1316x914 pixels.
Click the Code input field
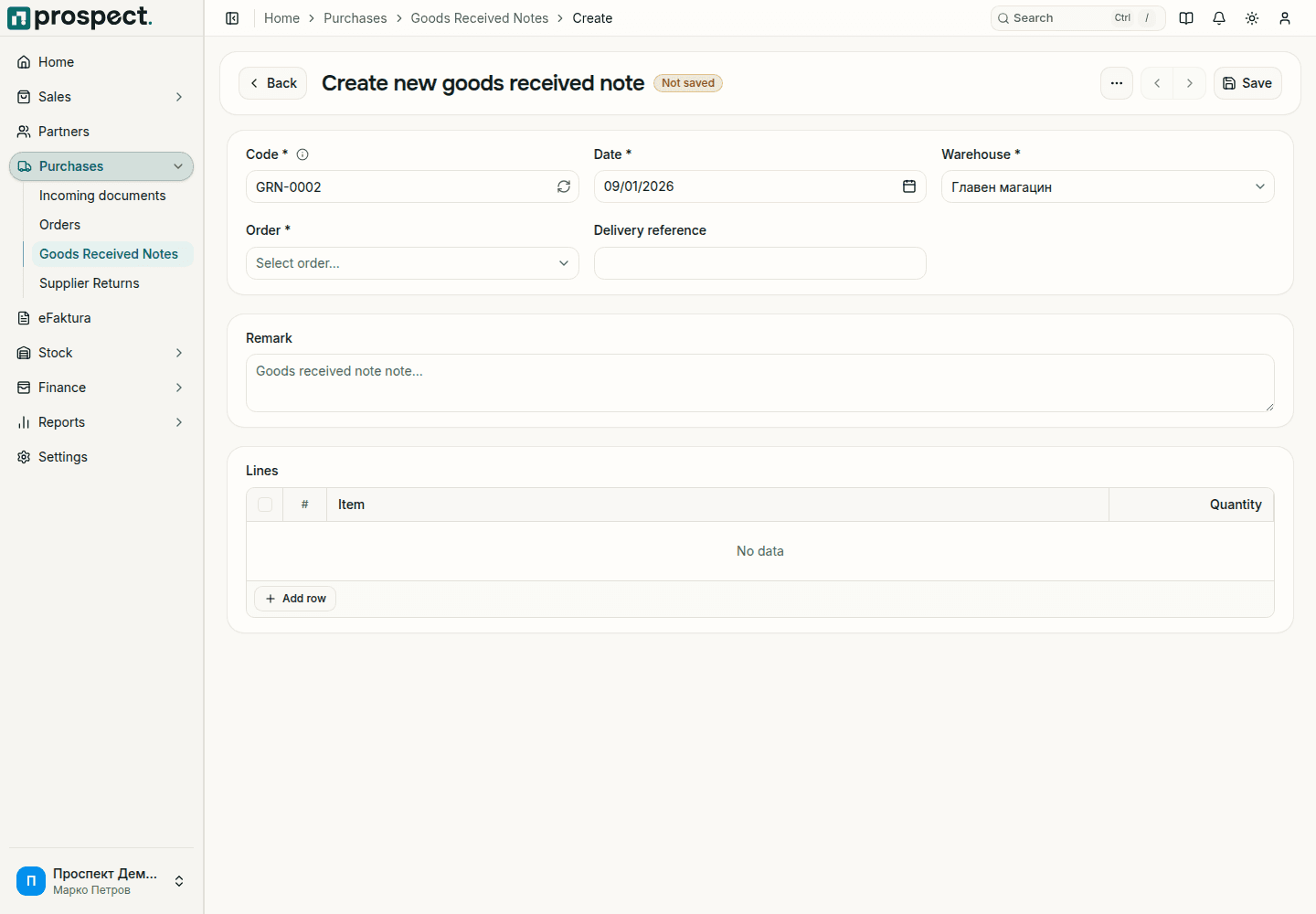pyautogui.click(x=412, y=186)
